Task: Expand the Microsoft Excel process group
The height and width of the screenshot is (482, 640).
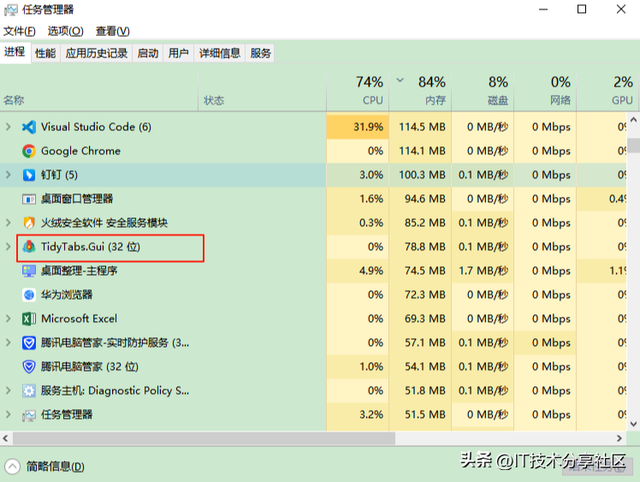Action: point(8,319)
